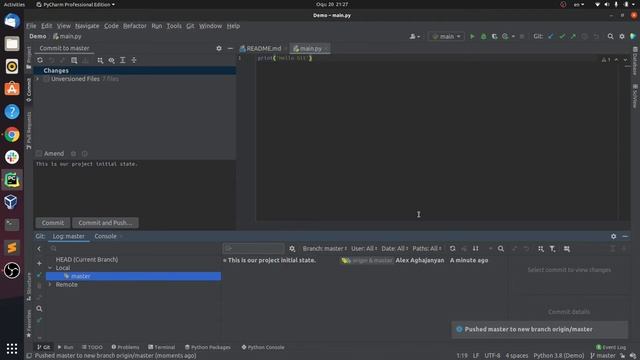This screenshot has height=360, width=640.
Task: Launch PyCharm from the Ubuntu dock
Action: click(12, 180)
